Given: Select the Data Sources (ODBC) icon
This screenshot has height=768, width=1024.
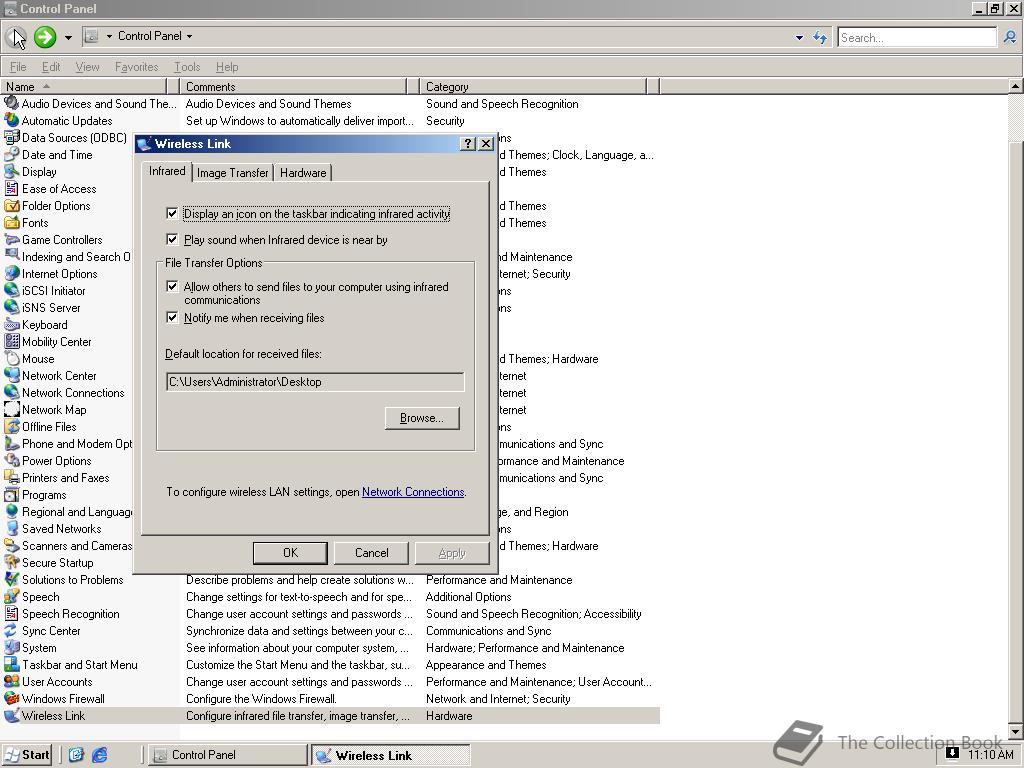Looking at the screenshot, I should pos(12,137).
